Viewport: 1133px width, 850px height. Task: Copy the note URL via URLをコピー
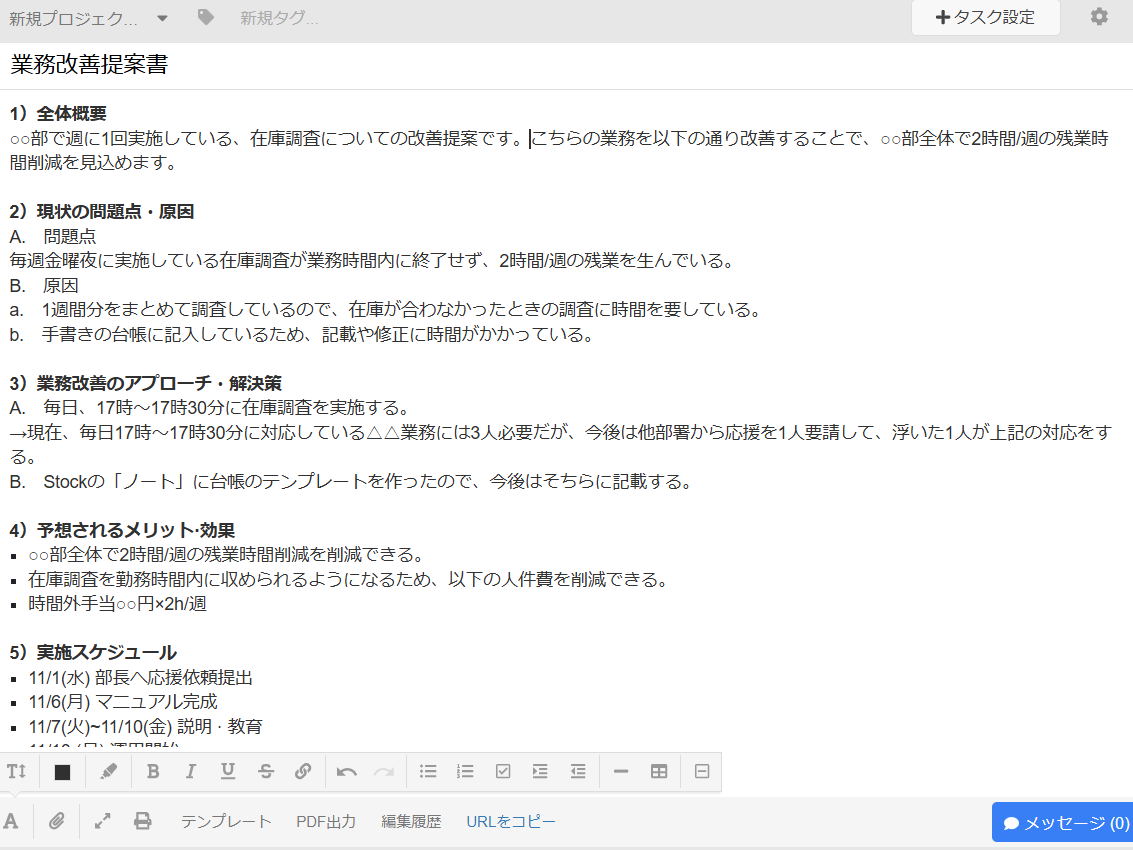pos(509,821)
